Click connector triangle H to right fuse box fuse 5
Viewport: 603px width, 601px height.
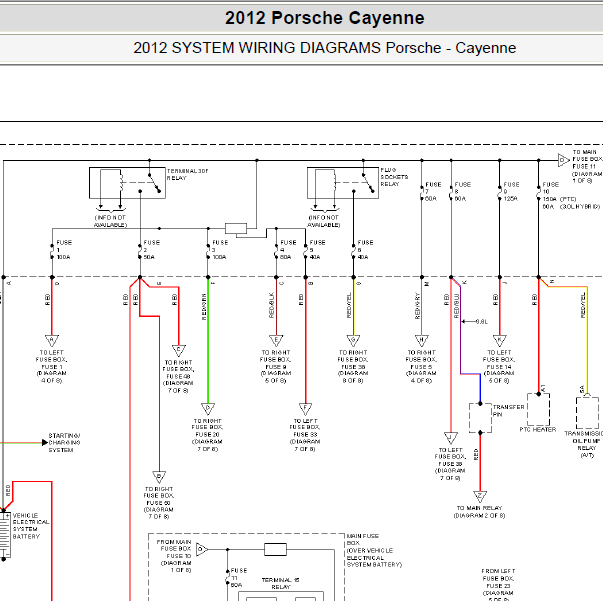pos(421,340)
